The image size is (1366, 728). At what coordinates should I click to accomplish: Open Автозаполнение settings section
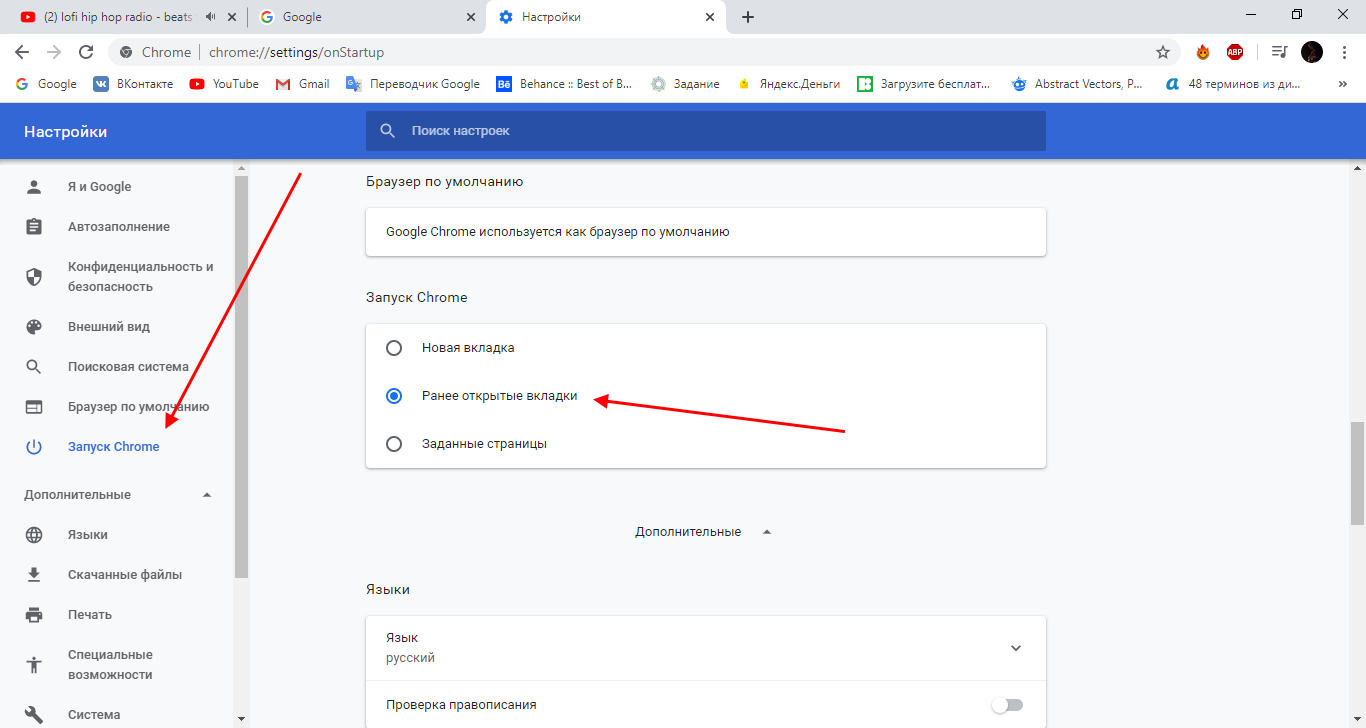117,227
